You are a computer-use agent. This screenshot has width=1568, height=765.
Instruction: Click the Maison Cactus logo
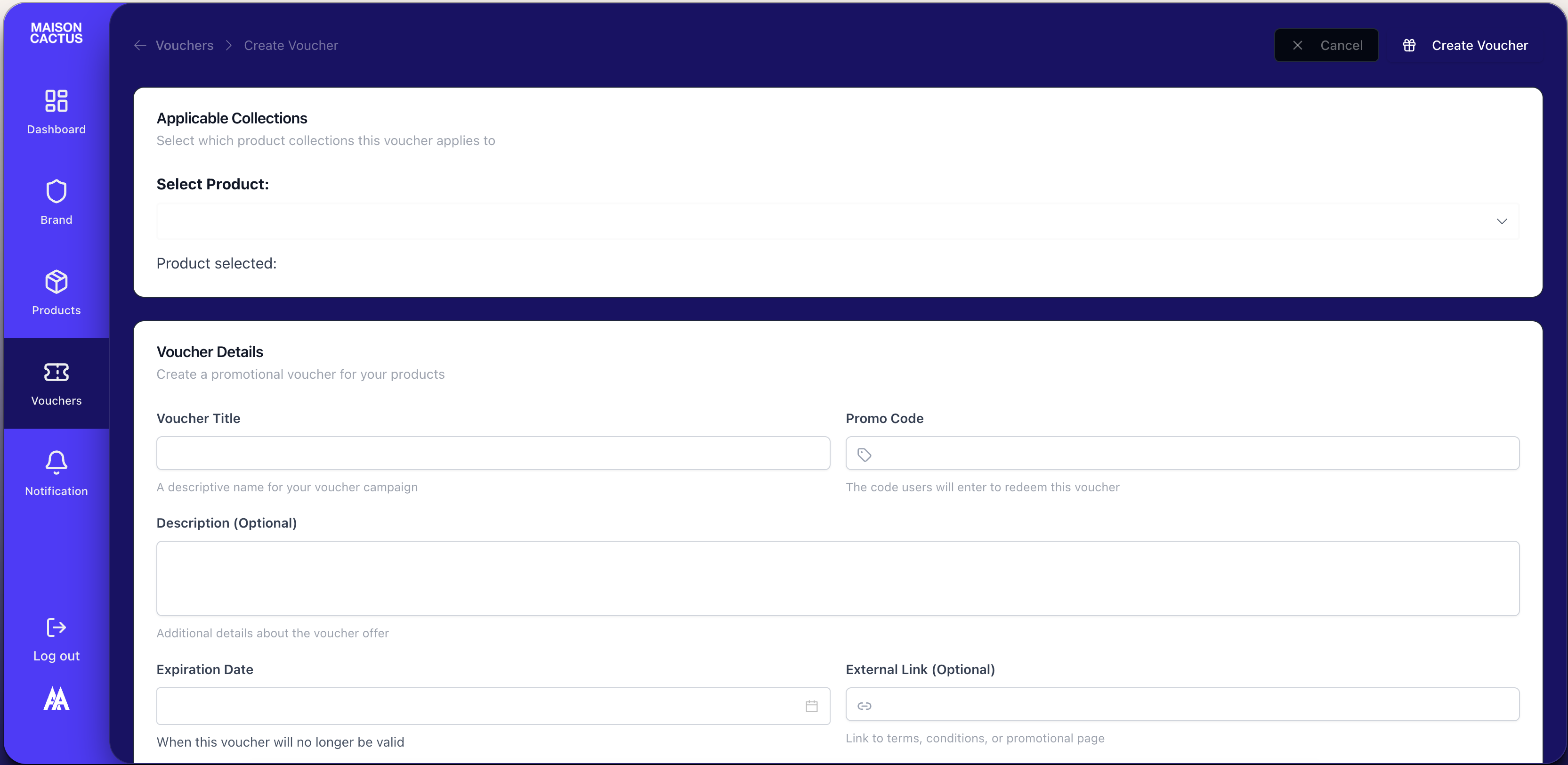56,33
